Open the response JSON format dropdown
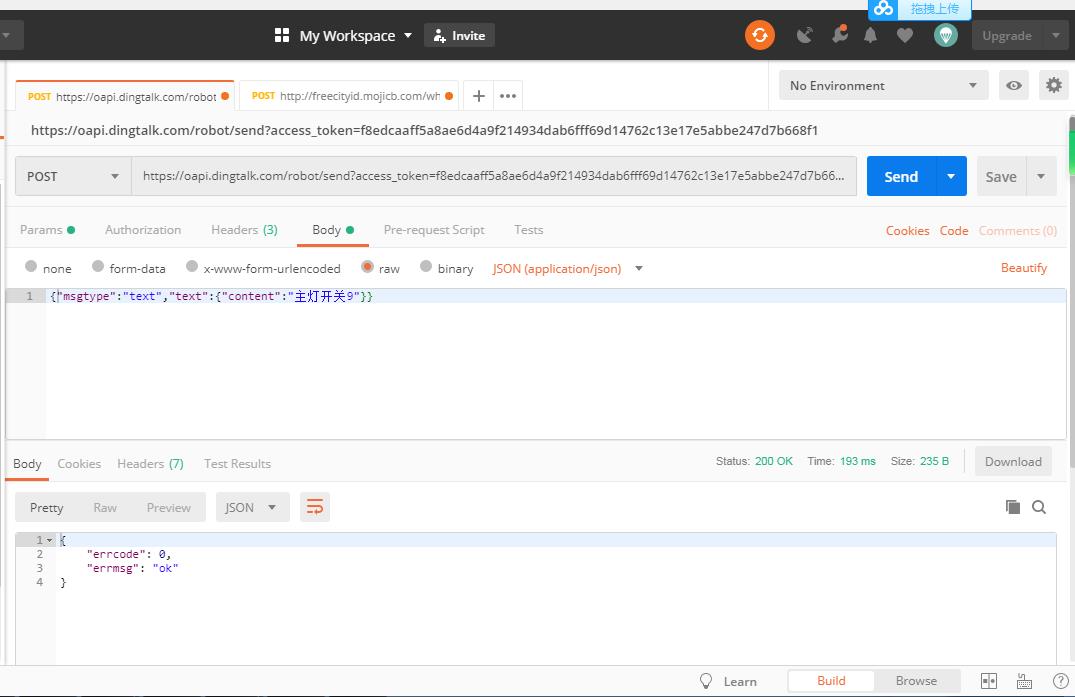Image resolution: width=1075 pixels, height=697 pixels. [x=252, y=507]
